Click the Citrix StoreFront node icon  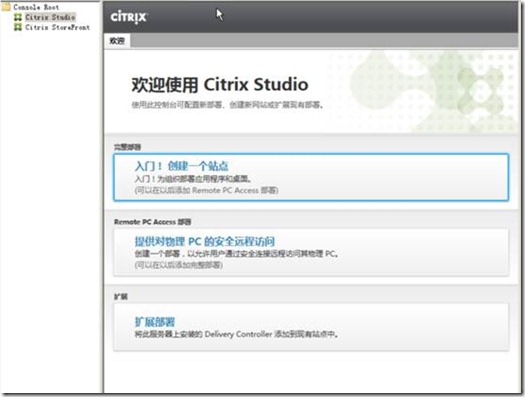tap(18, 27)
